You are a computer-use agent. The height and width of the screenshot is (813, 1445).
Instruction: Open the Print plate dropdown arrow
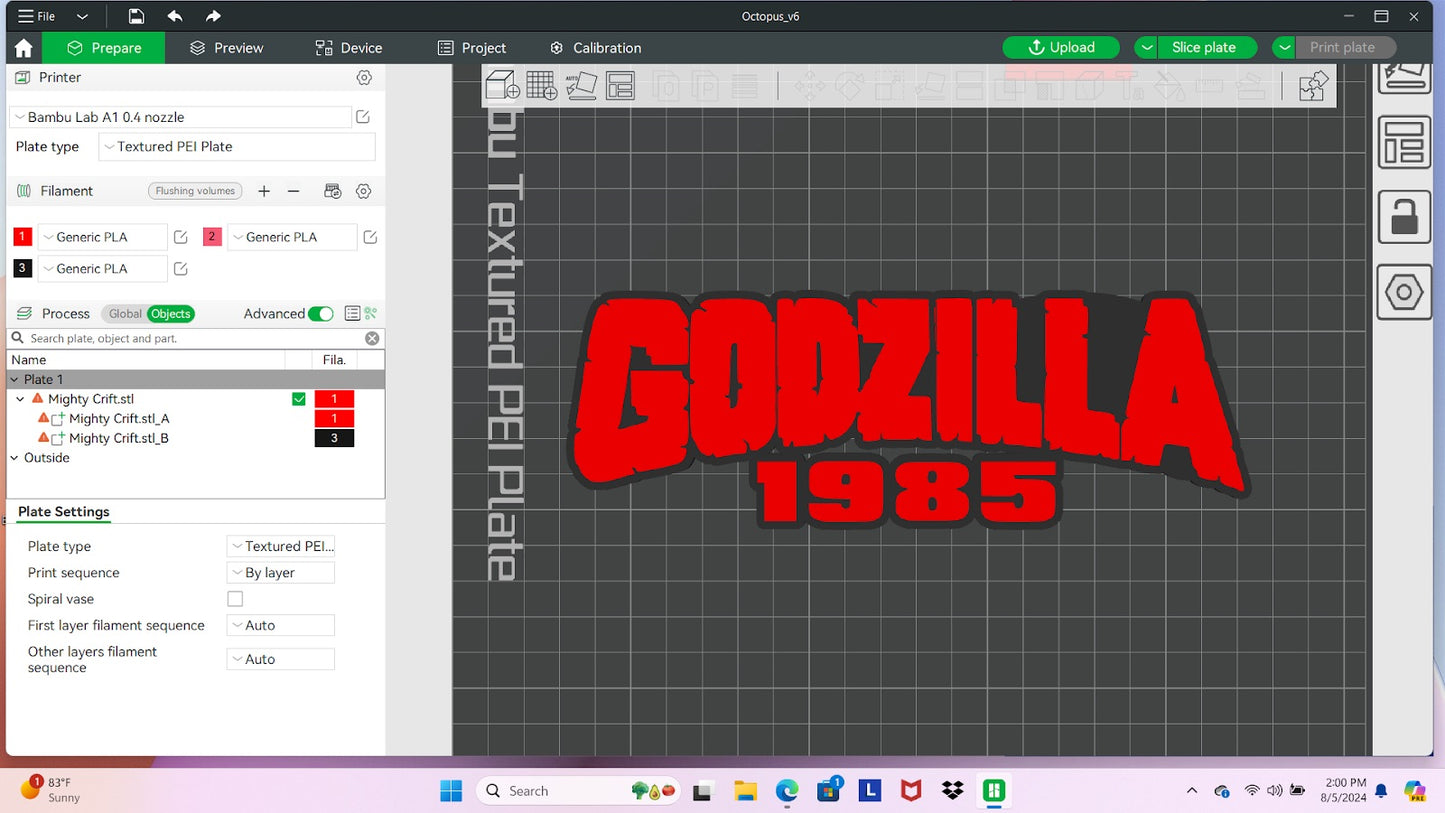[x=1284, y=48]
